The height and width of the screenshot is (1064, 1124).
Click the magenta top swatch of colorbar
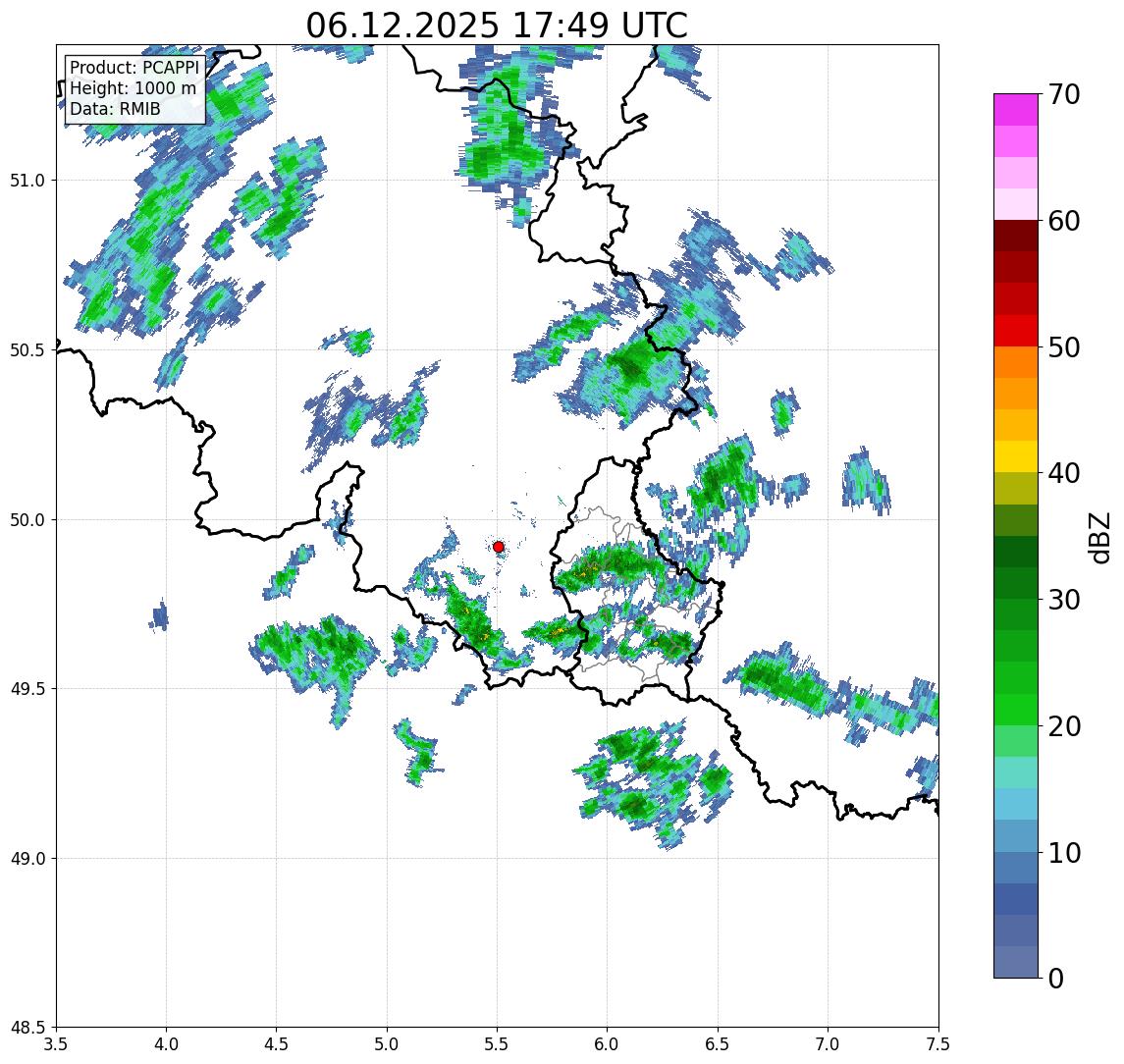pyautogui.click(x=1016, y=110)
